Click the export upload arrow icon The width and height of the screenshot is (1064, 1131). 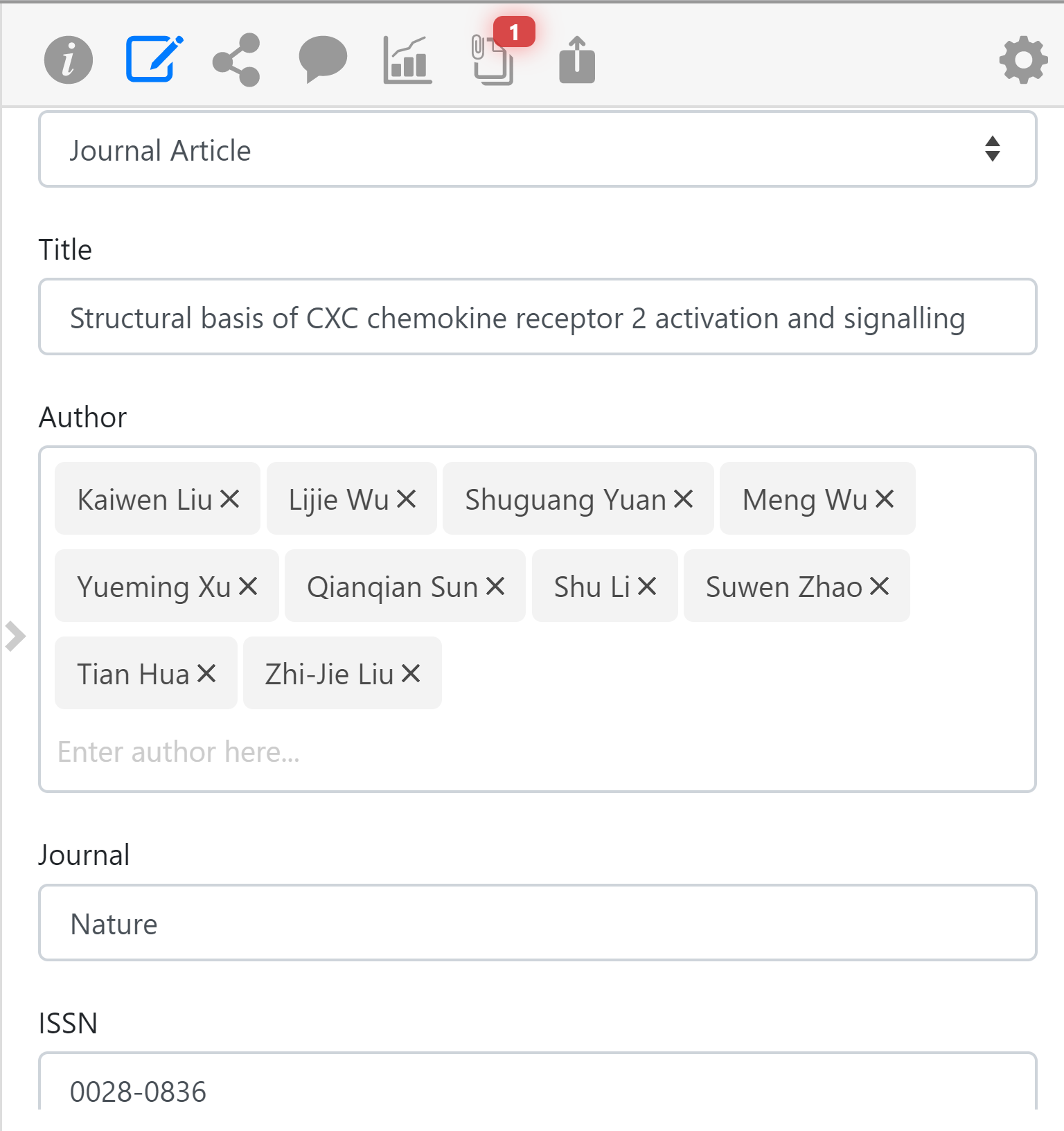576,60
